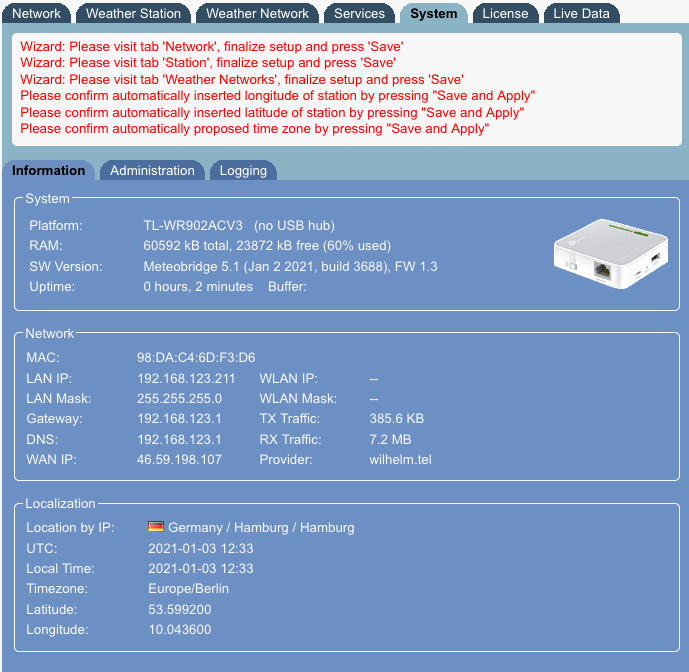689x672 pixels.
Task: Click the Wizard message about 'Weather Networks'
Action: [242, 80]
